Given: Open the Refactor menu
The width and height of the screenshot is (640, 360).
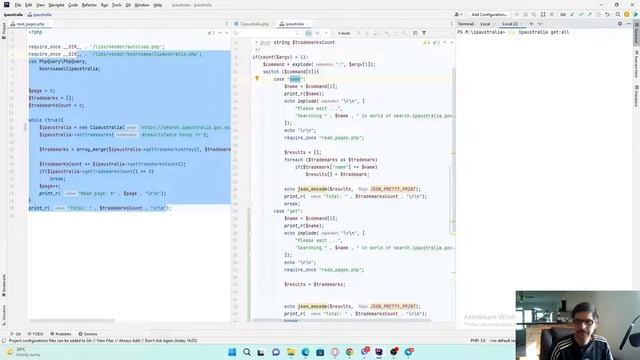Looking at the screenshot, I should pos(89,5).
